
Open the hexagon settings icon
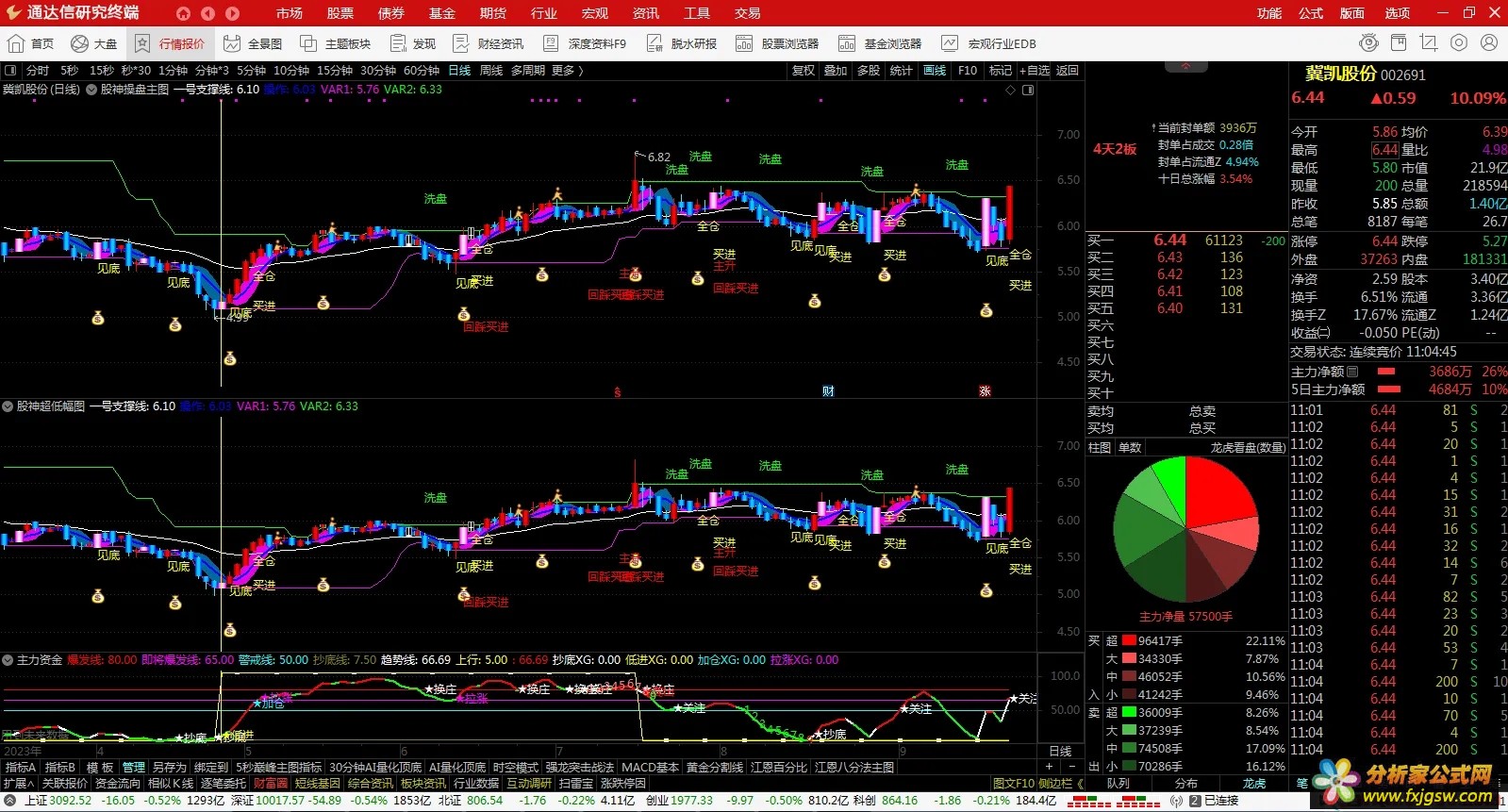coord(1459,42)
